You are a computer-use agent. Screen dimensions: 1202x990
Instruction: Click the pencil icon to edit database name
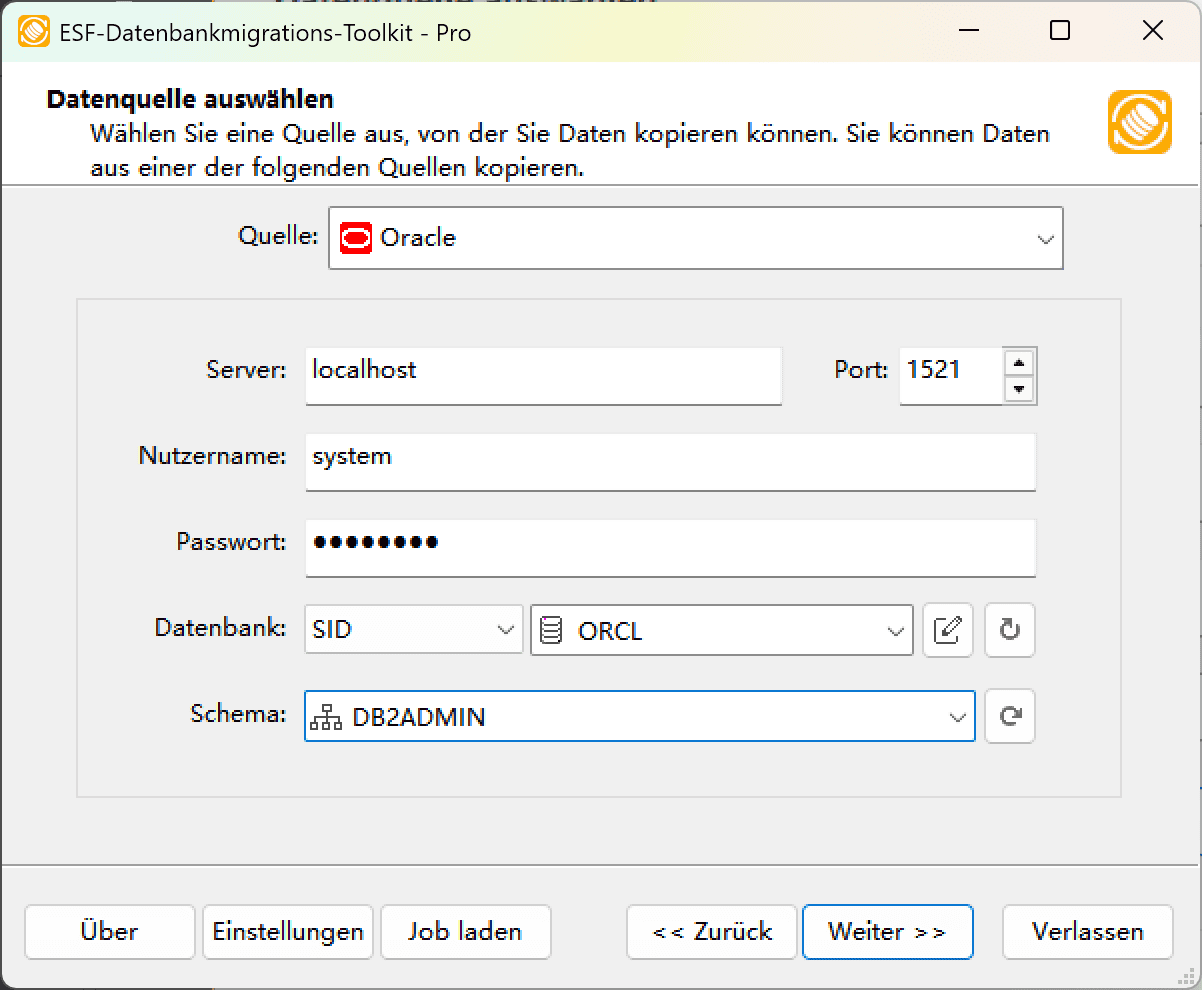click(948, 631)
